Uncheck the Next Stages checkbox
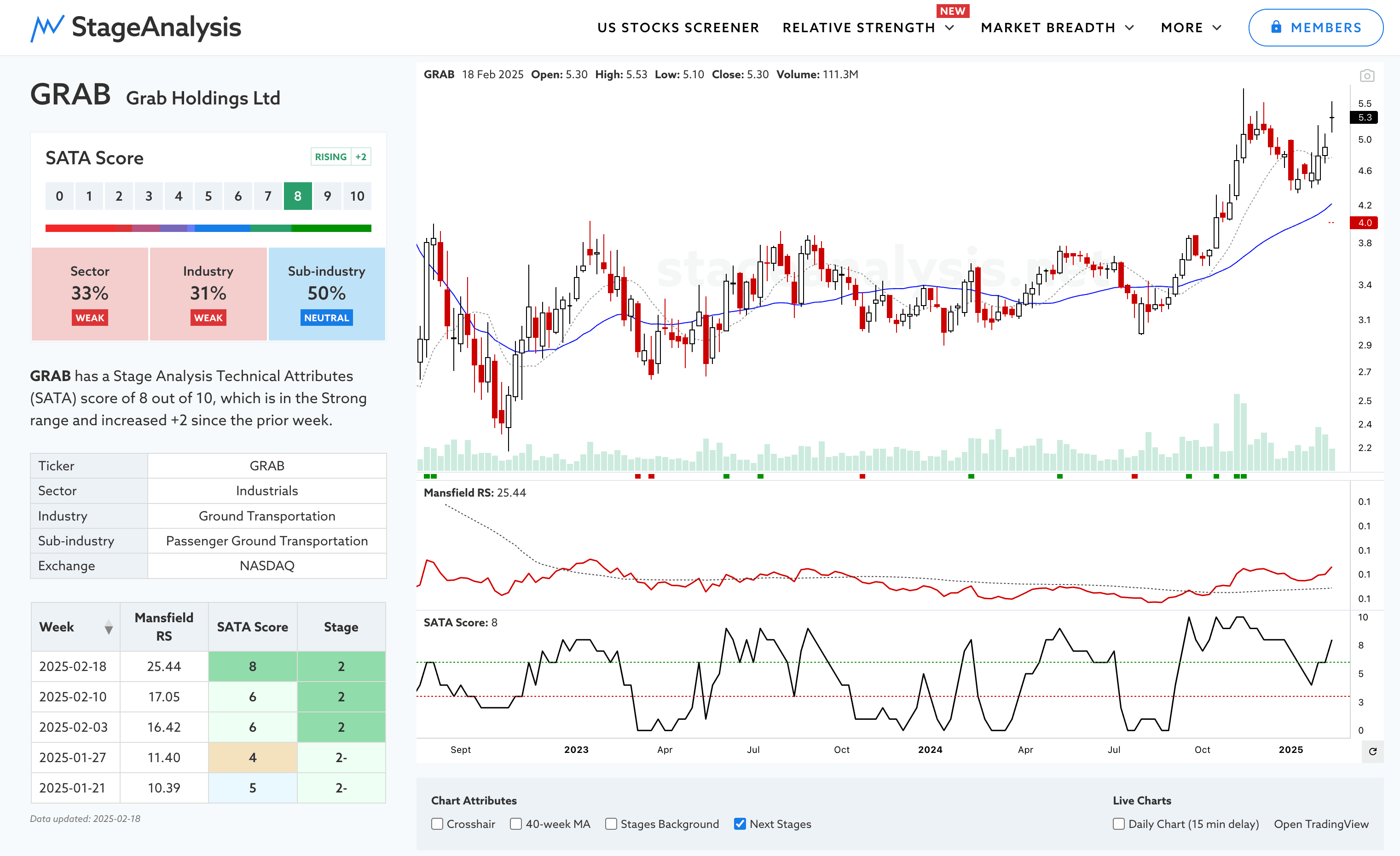Screen dimensions: 1400x856 coord(740,824)
